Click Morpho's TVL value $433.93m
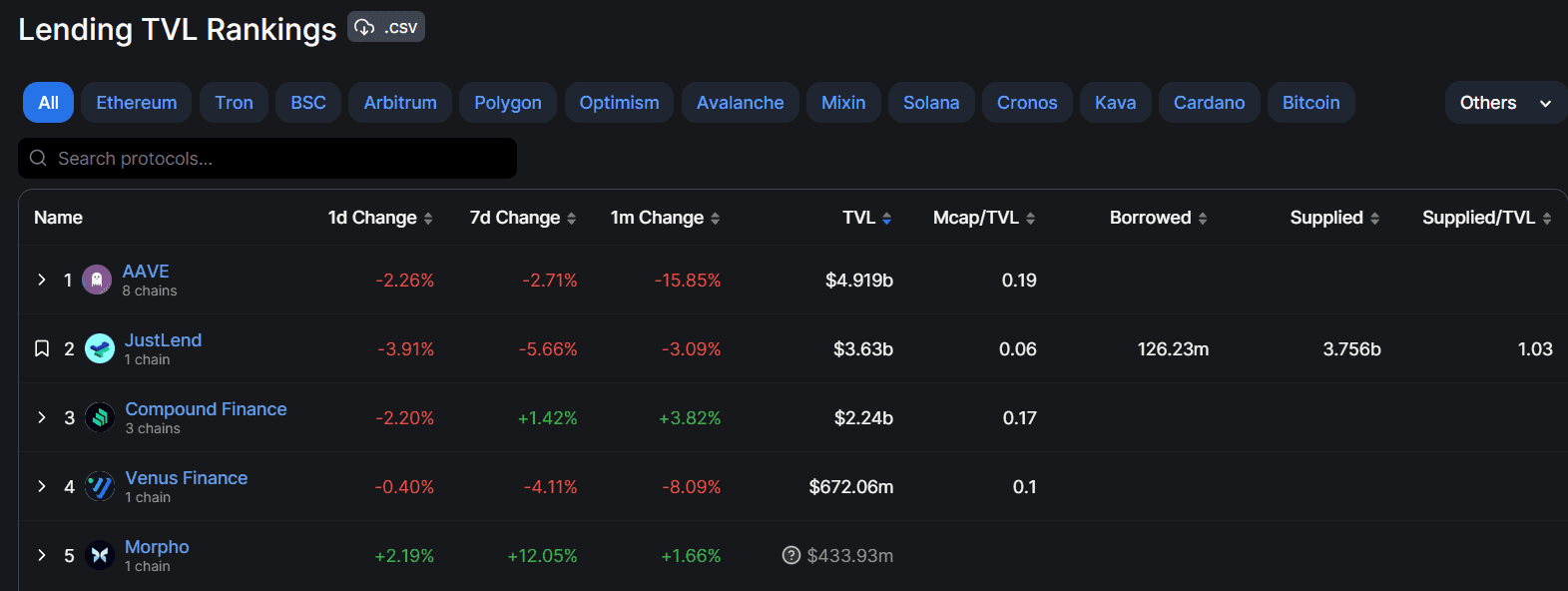The height and width of the screenshot is (591, 1568). pos(850,556)
